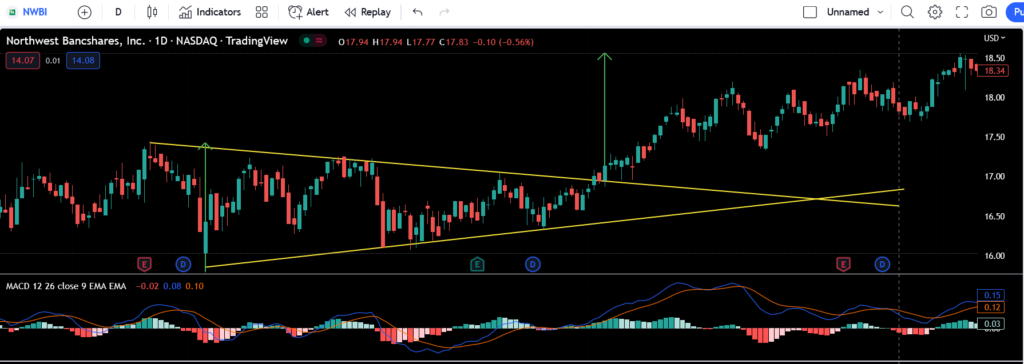
Task: Click the 18.50 price scale value
Action: point(994,58)
